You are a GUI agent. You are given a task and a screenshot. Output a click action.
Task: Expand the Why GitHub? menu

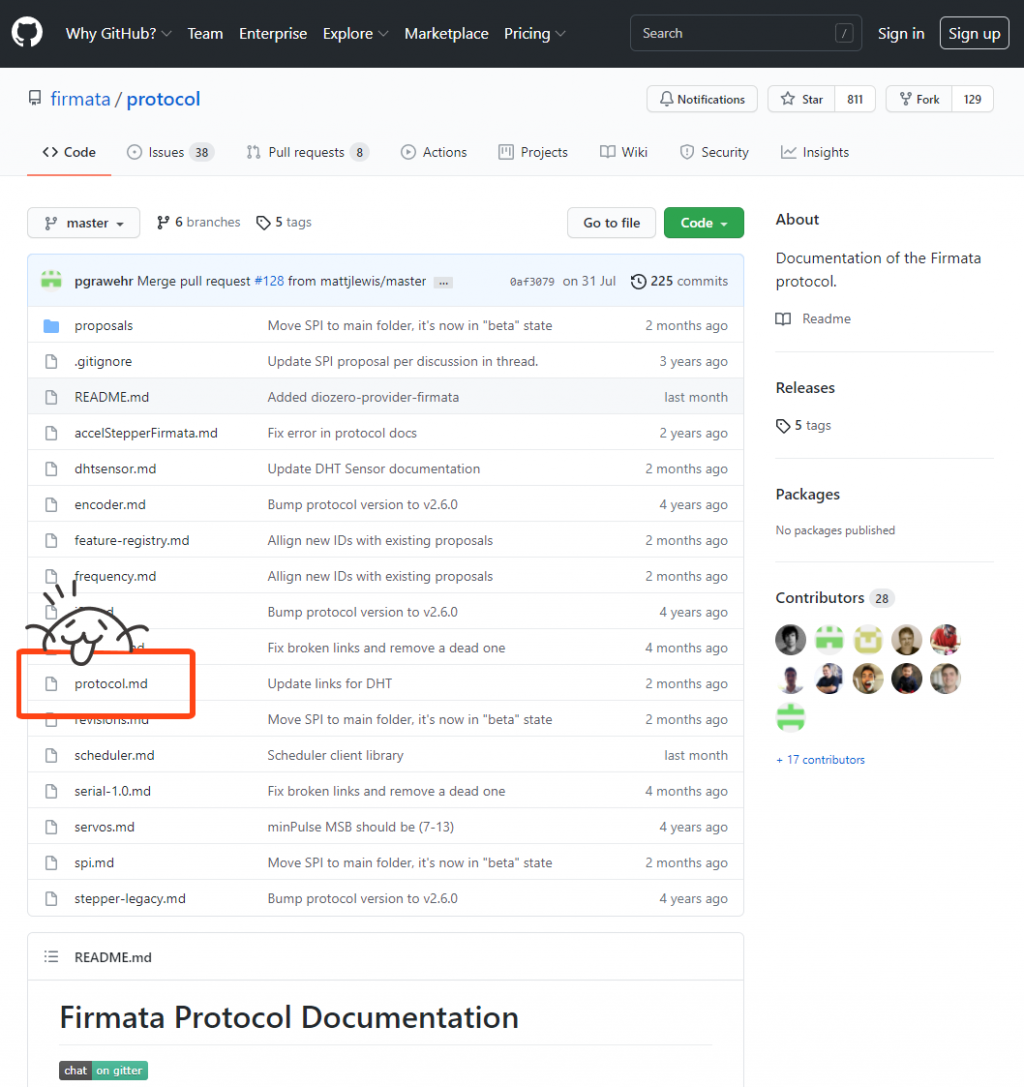pos(119,33)
